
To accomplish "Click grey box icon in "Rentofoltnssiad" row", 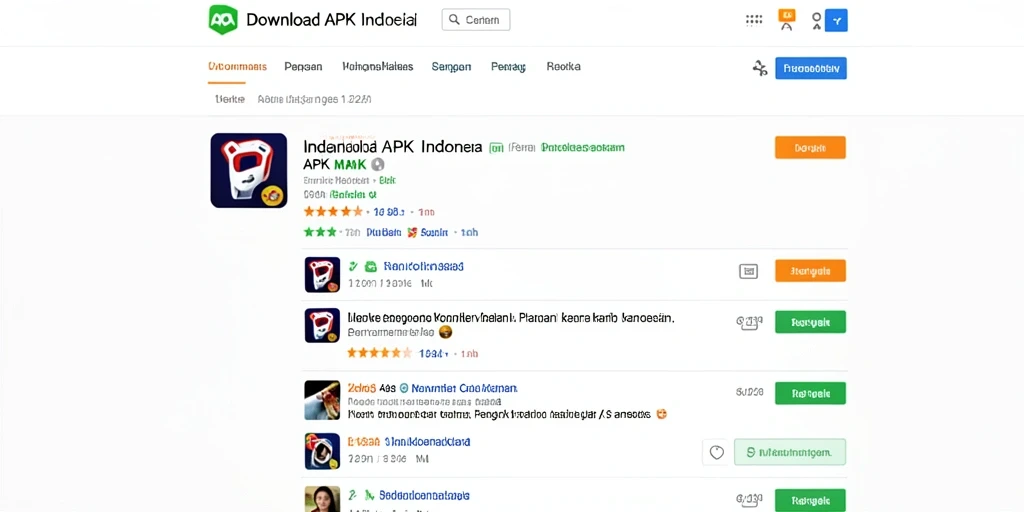I will pyautogui.click(x=748, y=271).
